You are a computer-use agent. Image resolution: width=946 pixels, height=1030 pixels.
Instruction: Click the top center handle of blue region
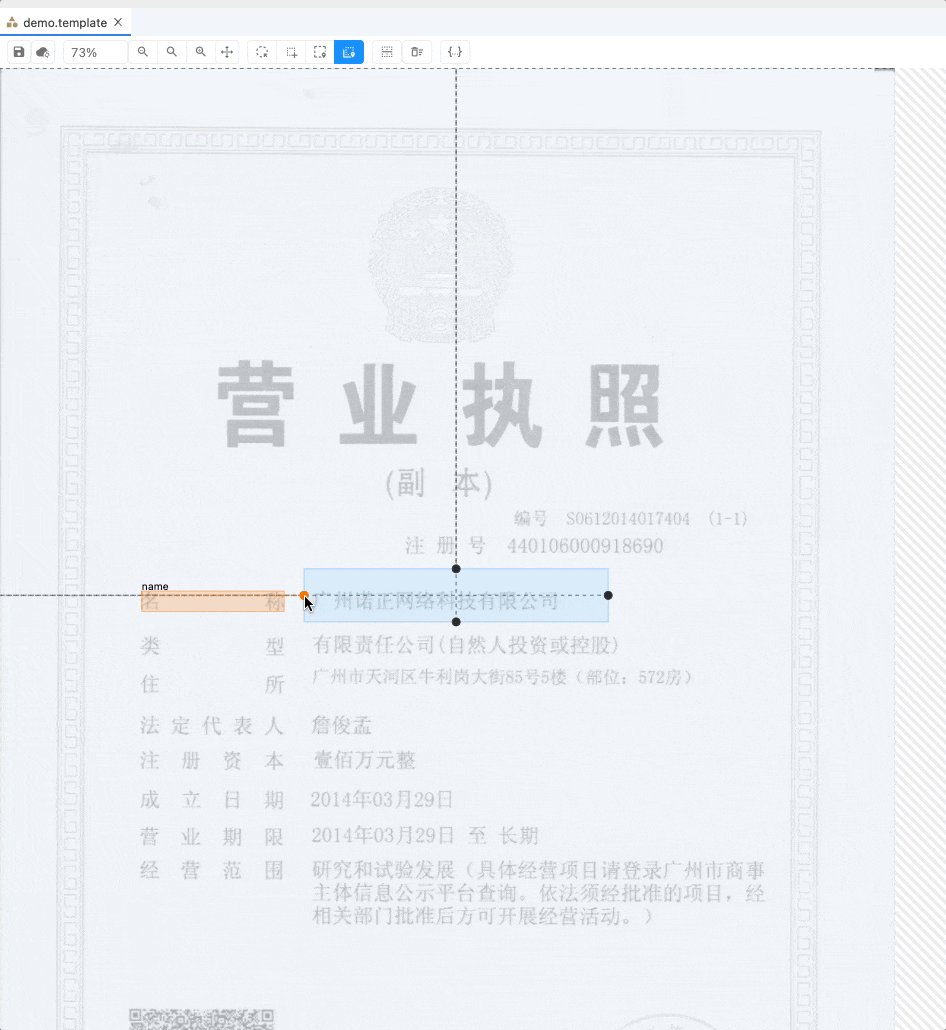[456, 569]
